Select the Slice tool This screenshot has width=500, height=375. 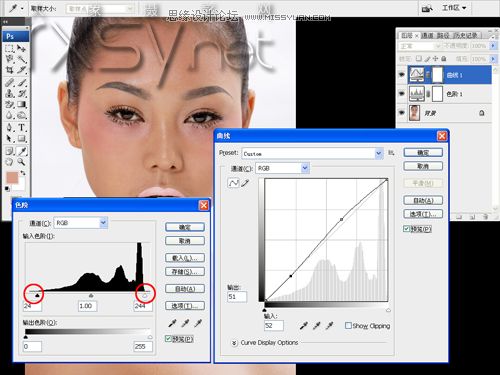point(22,70)
